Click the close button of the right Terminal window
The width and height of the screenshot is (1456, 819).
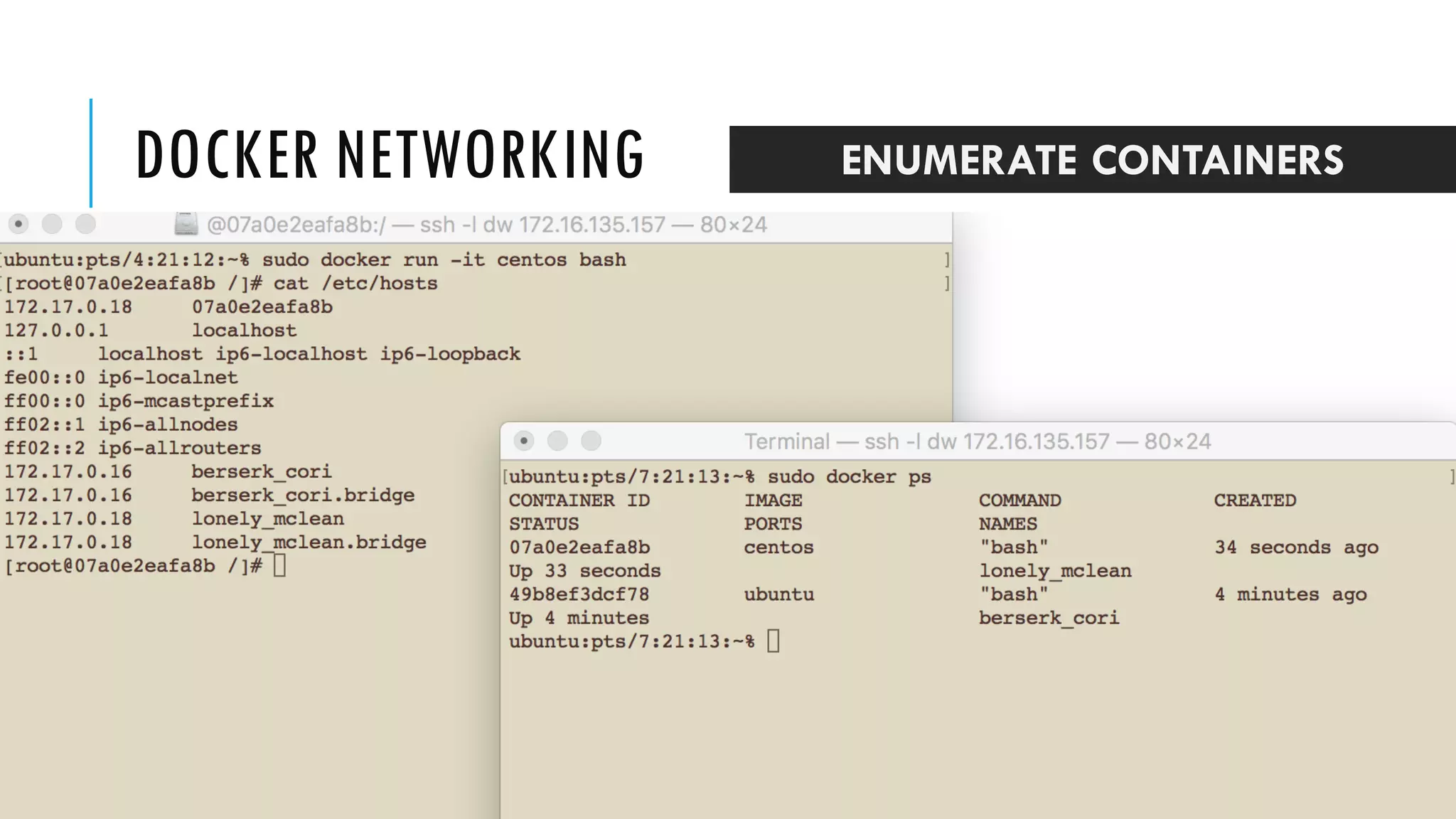coord(524,441)
